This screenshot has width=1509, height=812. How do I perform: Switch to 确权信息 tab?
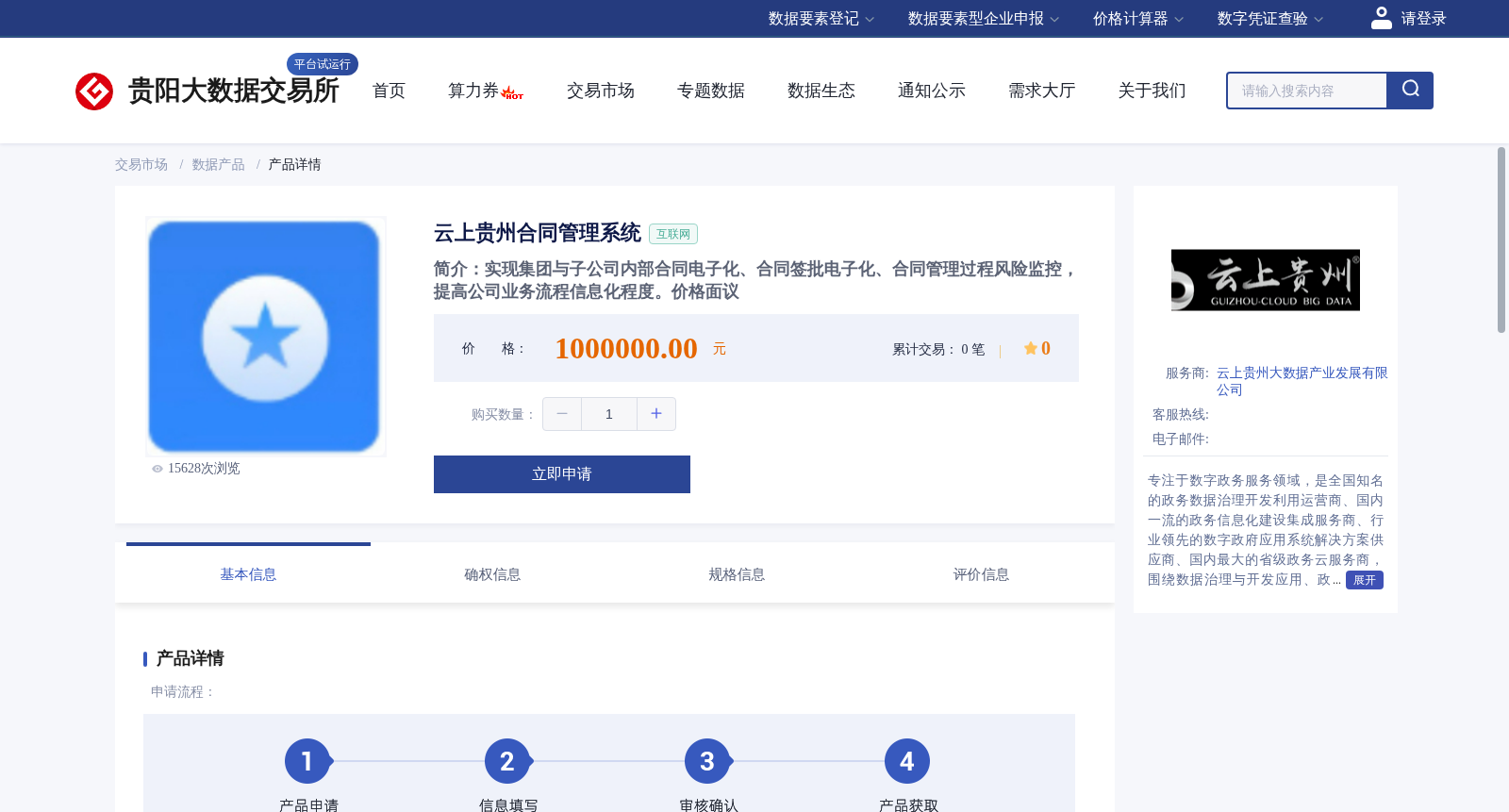(x=492, y=574)
